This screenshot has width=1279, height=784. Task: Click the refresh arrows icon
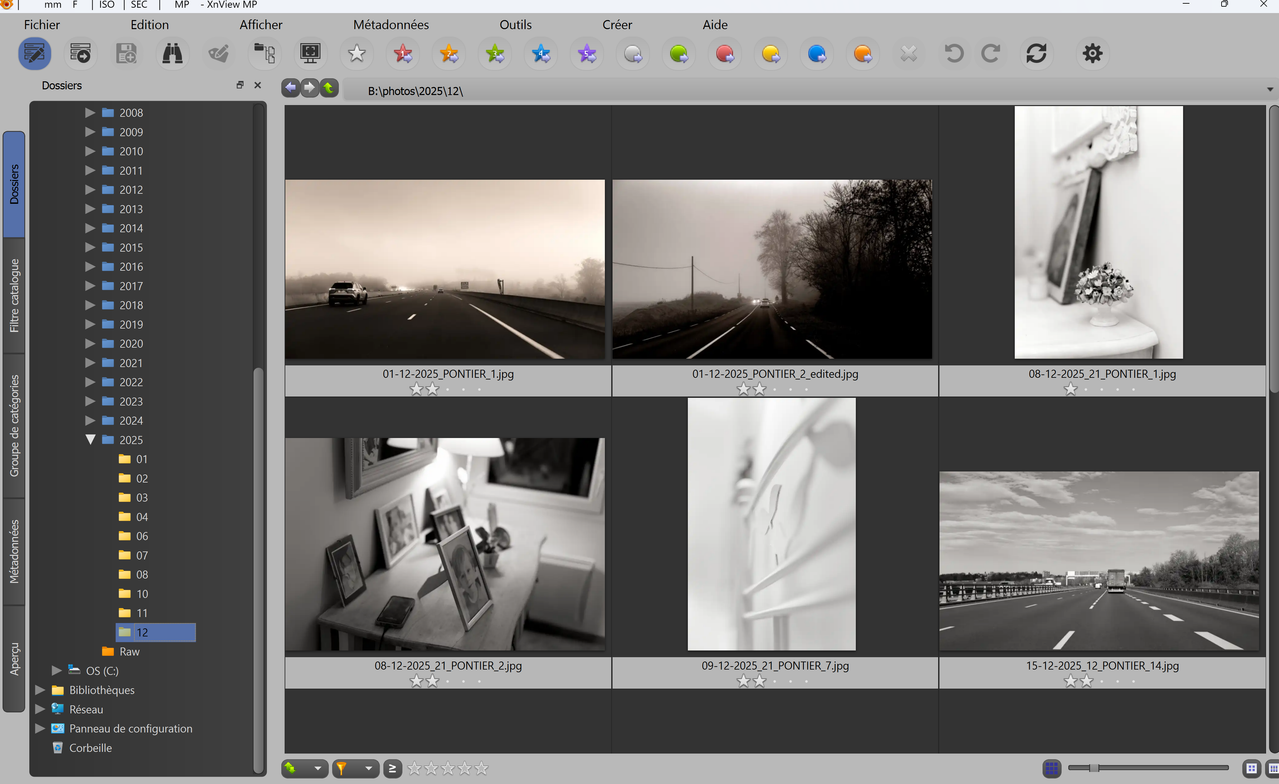pos(1036,53)
